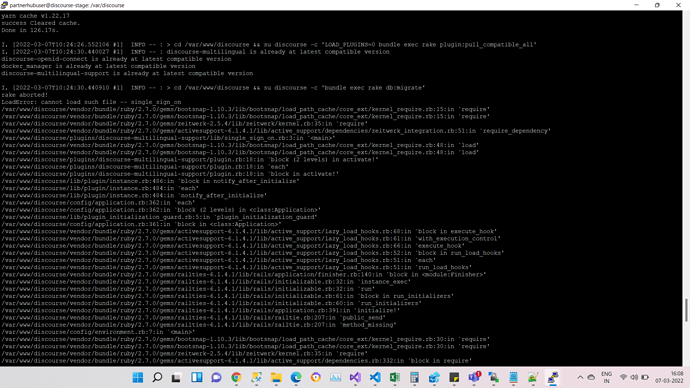Screen dimensions: 690x388
Task: Click the plugin:pull_compatible_all command line
Action: pos(269,44)
